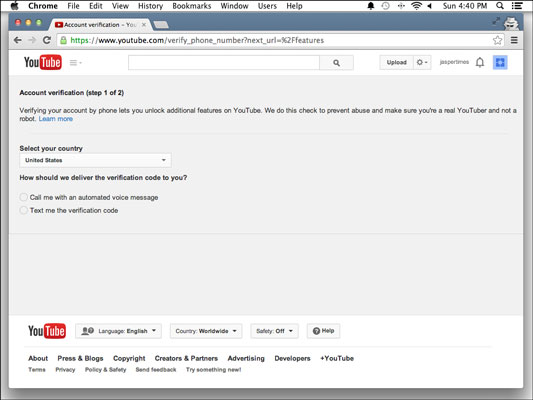Expand the United States country dropdown

pos(95,160)
